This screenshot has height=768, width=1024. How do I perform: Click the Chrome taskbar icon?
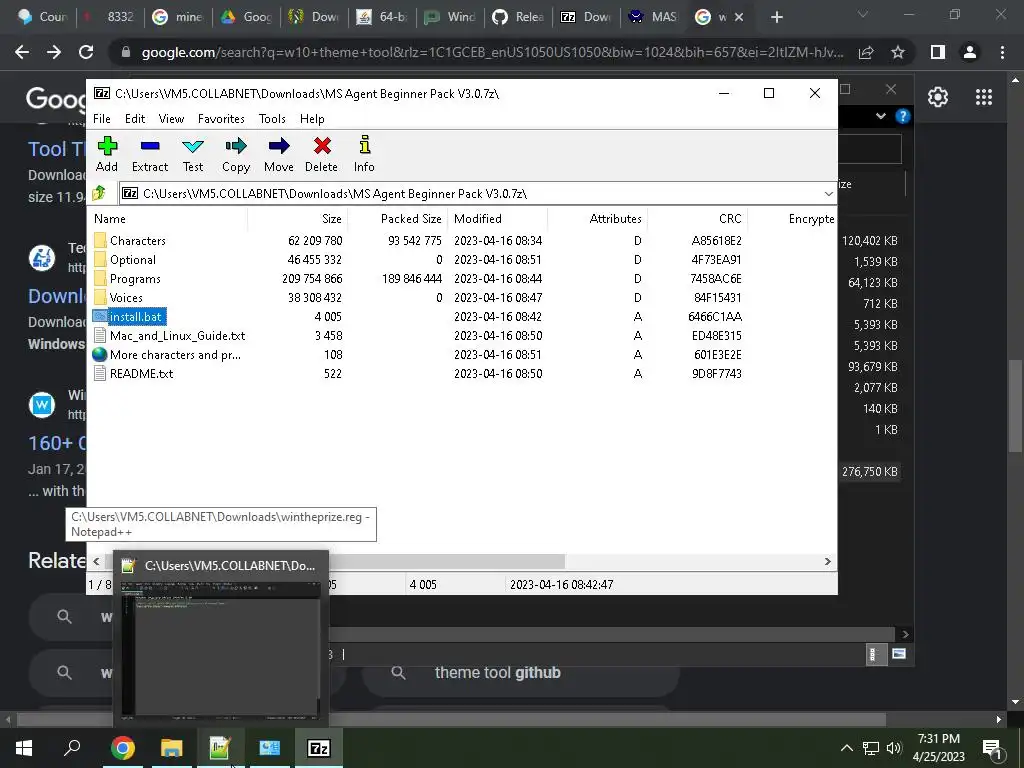122,748
